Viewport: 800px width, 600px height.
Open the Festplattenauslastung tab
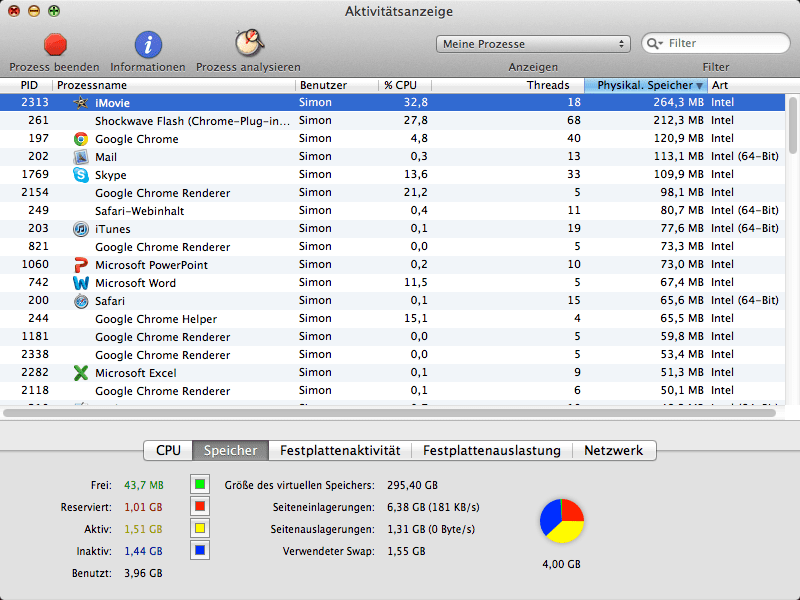click(x=492, y=451)
